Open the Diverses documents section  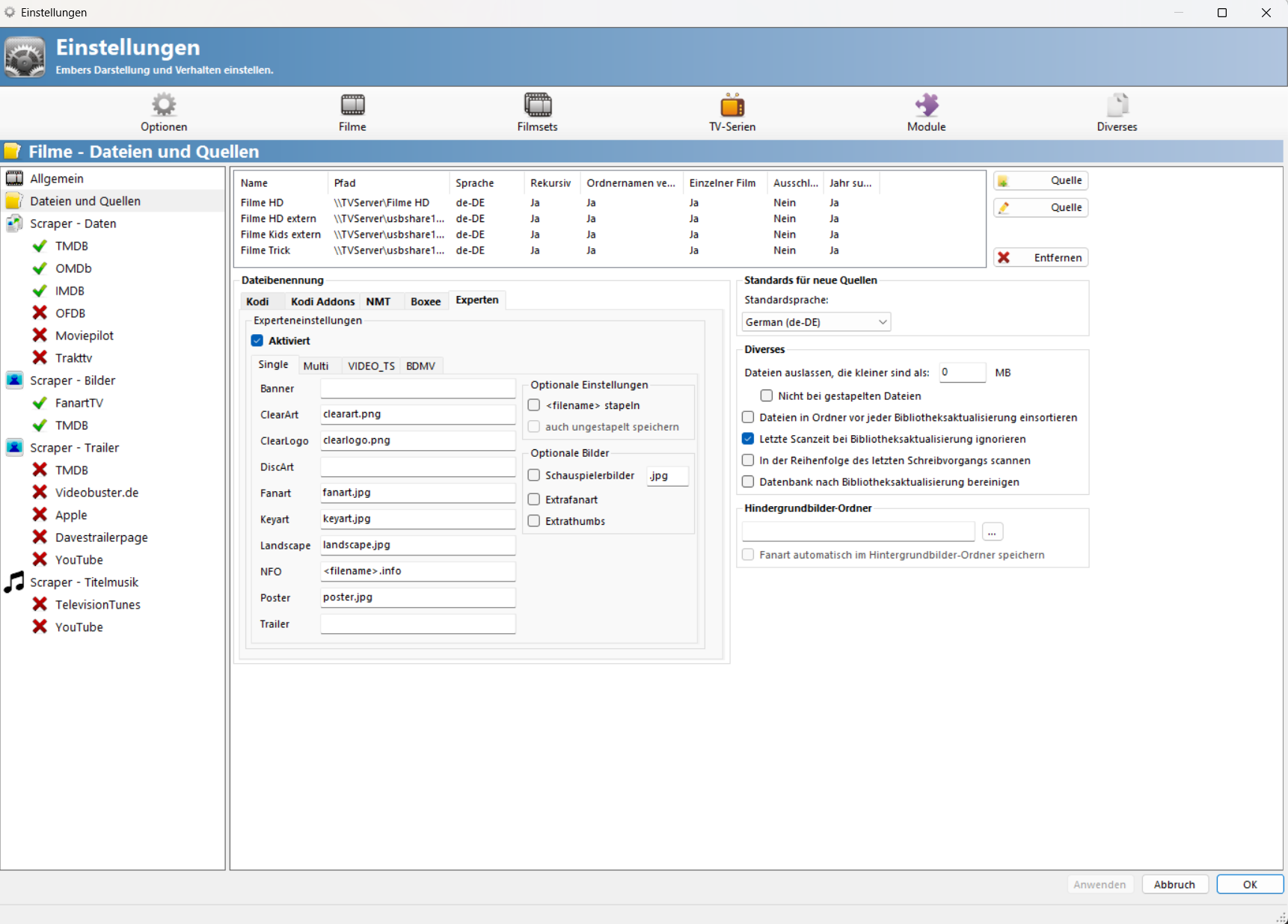click(x=1117, y=112)
